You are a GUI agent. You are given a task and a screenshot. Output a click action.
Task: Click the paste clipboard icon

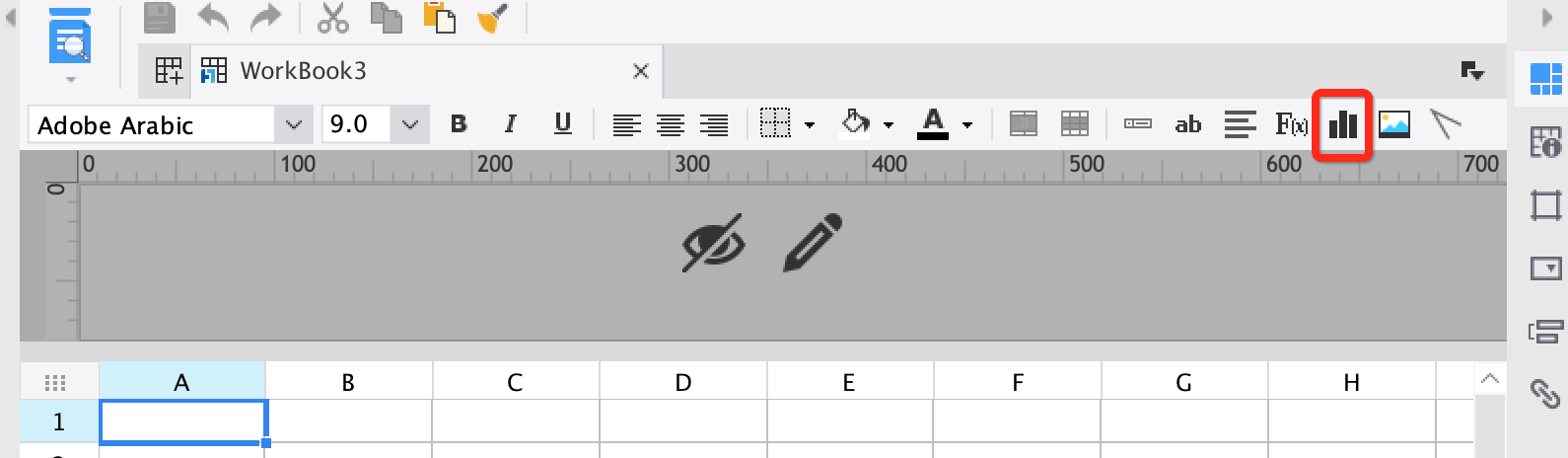[439, 18]
